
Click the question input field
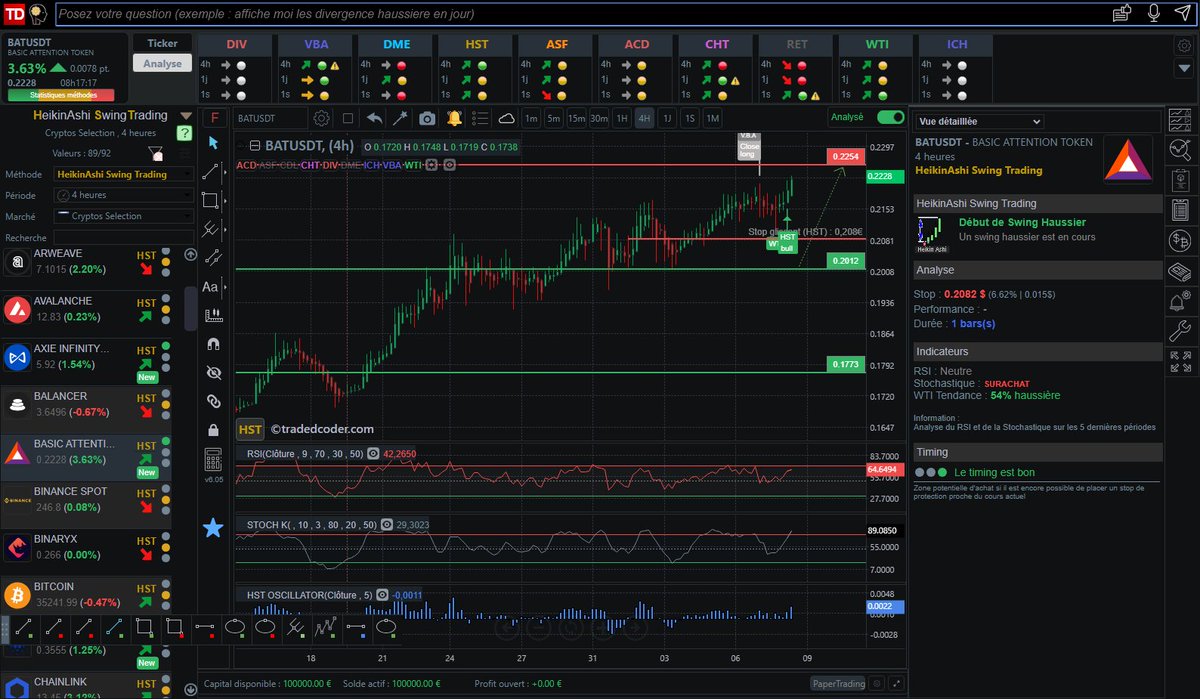578,14
